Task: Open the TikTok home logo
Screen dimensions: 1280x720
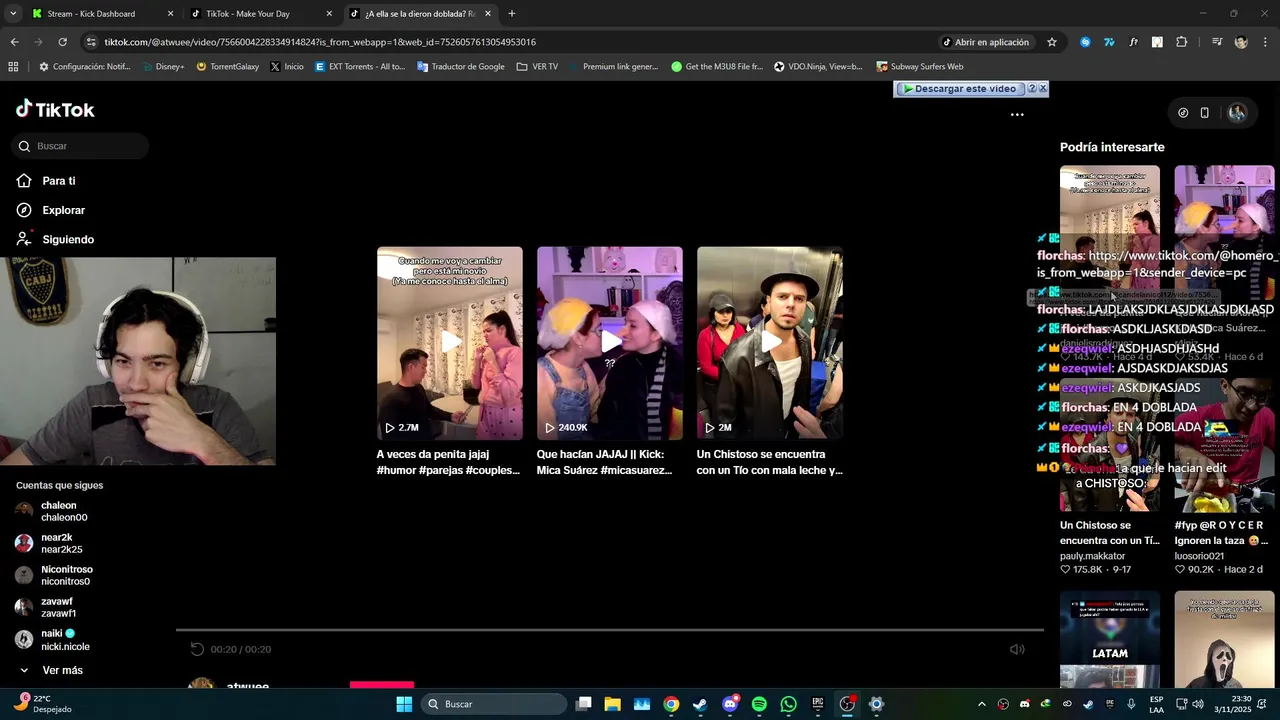Action: (x=55, y=110)
